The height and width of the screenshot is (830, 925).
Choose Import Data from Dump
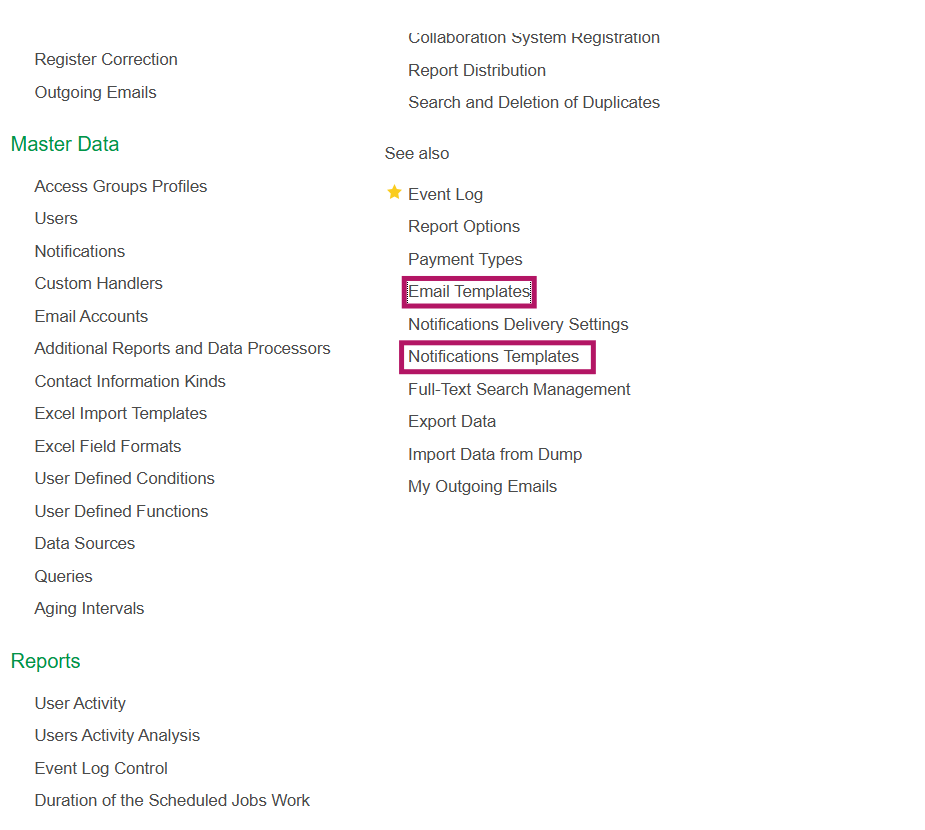495,454
